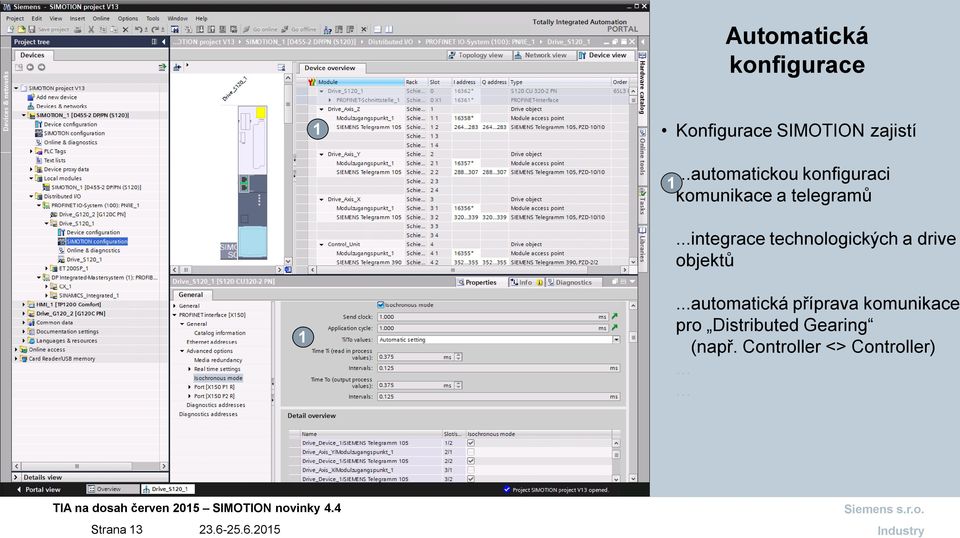960x538 pixels.
Task: Click the properties pane vertical scrollbar
Action: tap(633, 392)
